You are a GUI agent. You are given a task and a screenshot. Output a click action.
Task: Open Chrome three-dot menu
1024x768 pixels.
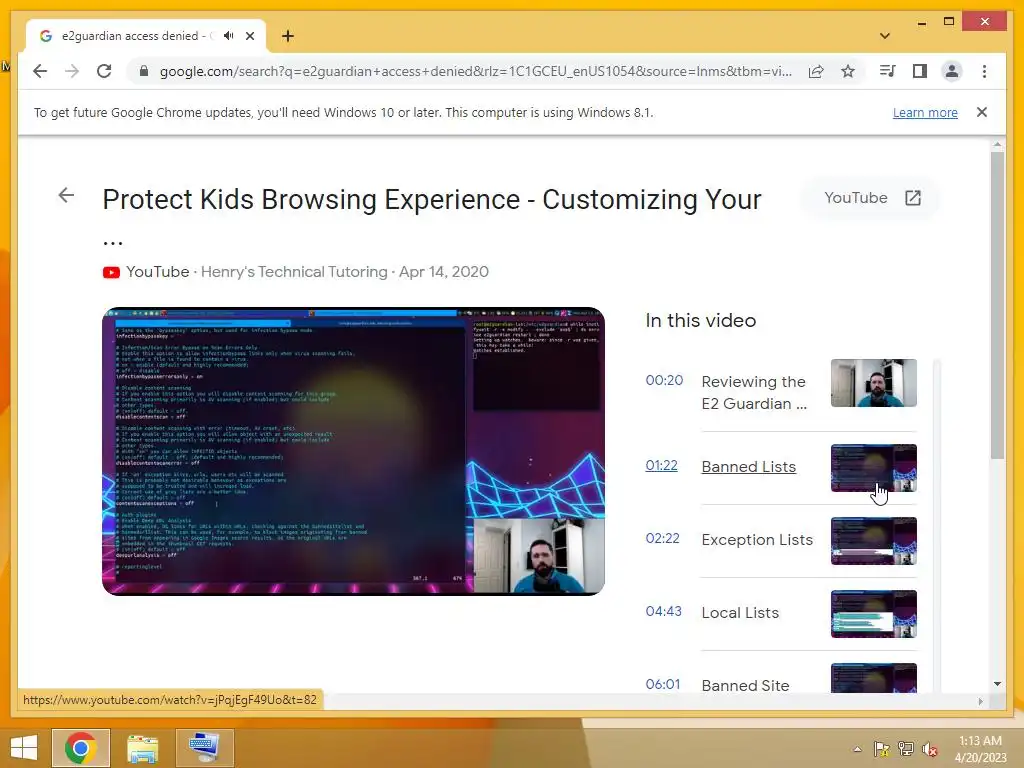tap(984, 71)
